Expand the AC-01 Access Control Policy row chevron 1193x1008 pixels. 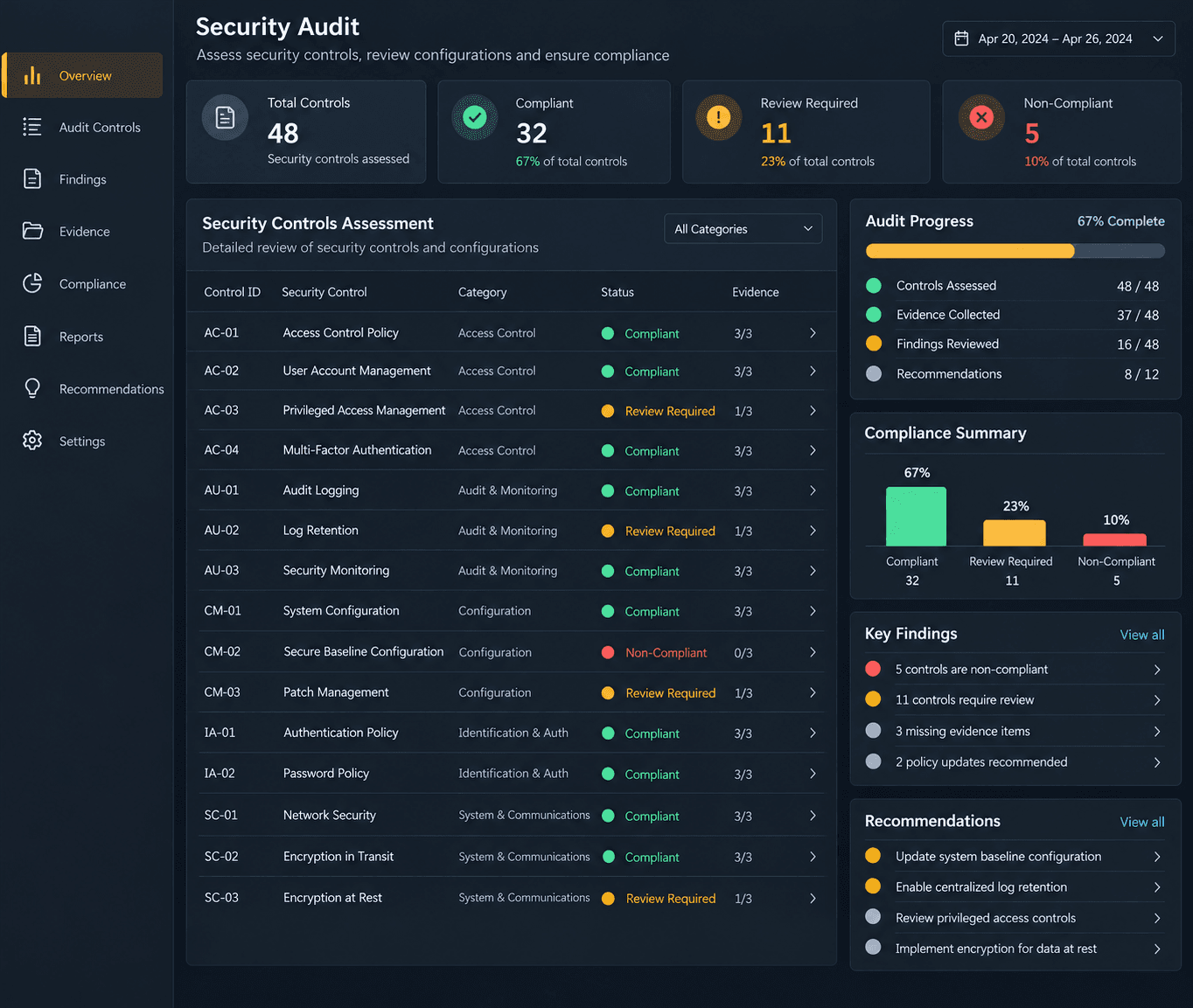click(x=813, y=333)
